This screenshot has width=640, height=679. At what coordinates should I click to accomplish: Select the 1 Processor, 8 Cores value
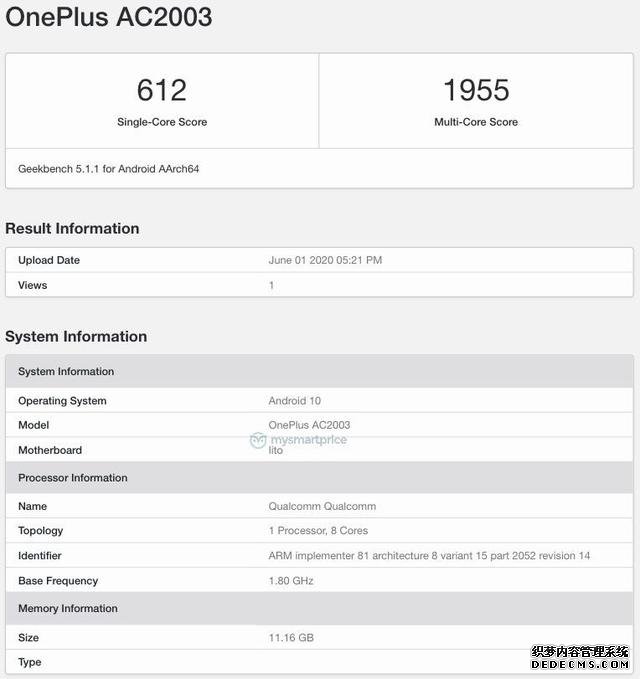tap(318, 531)
